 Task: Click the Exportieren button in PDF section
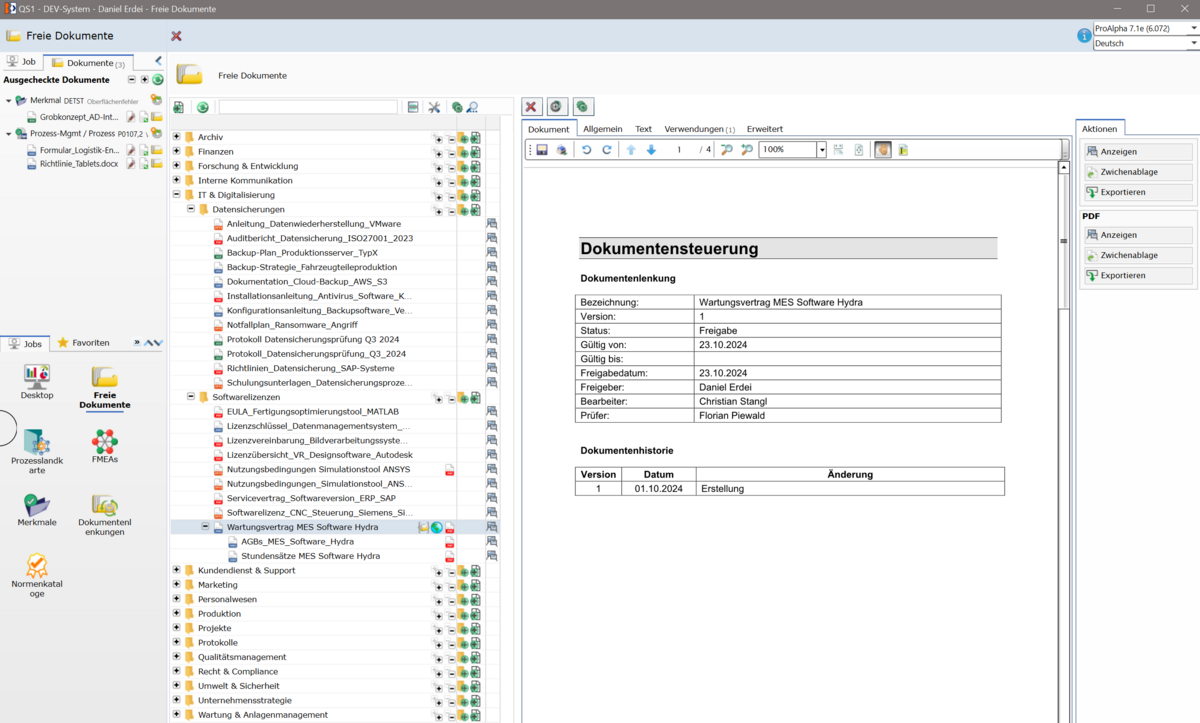(1138, 275)
